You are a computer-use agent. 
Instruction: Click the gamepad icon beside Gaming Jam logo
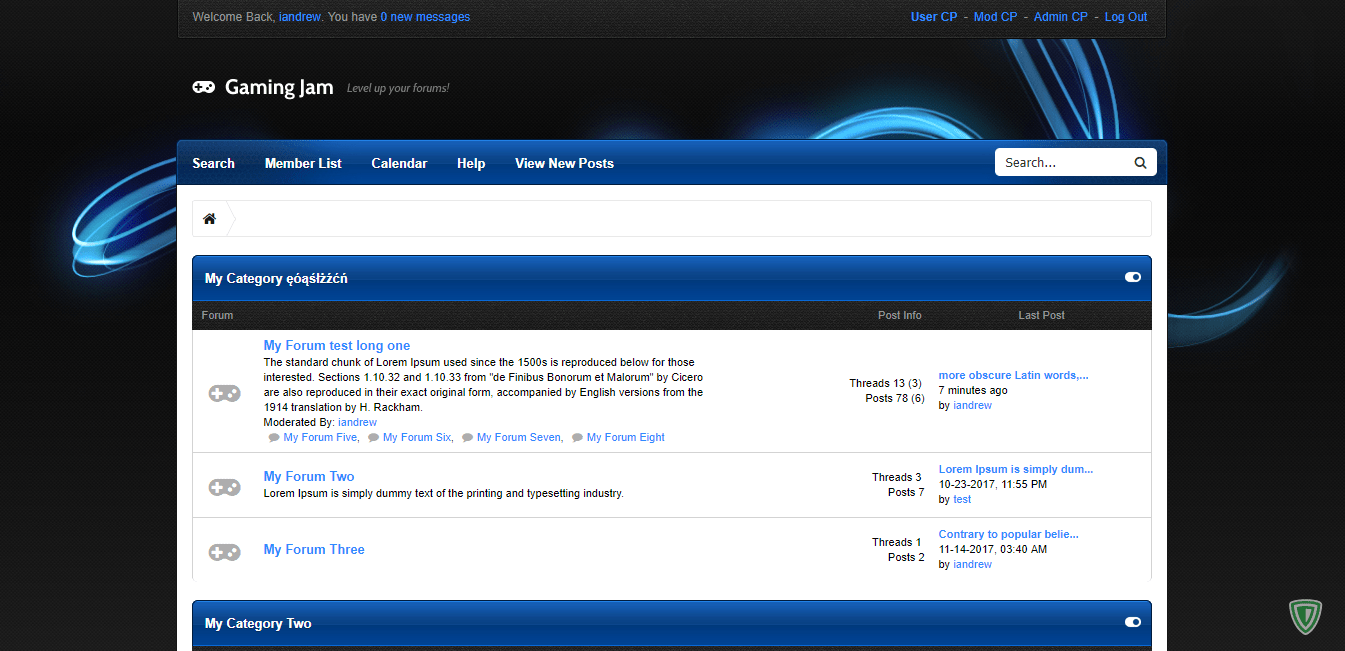(203, 87)
